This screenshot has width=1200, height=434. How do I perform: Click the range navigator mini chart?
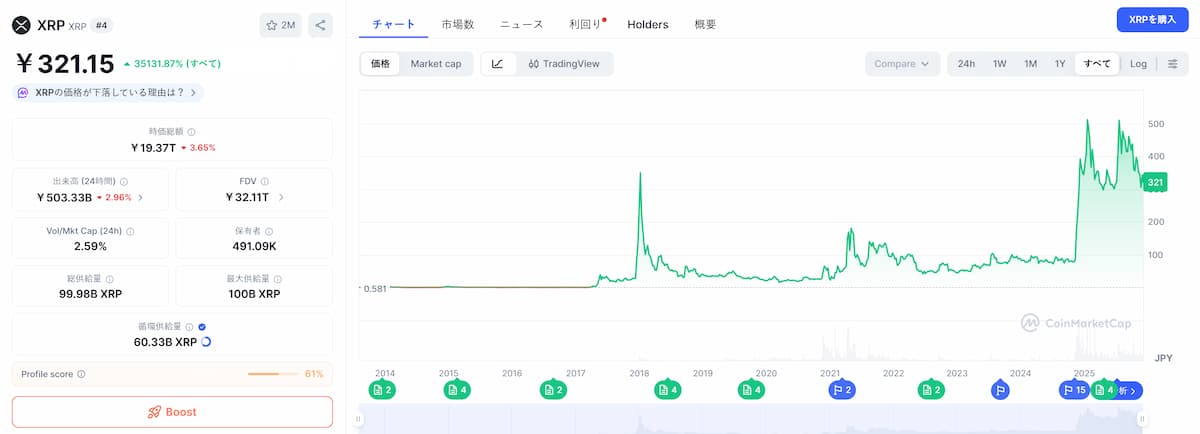(x=750, y=420)
